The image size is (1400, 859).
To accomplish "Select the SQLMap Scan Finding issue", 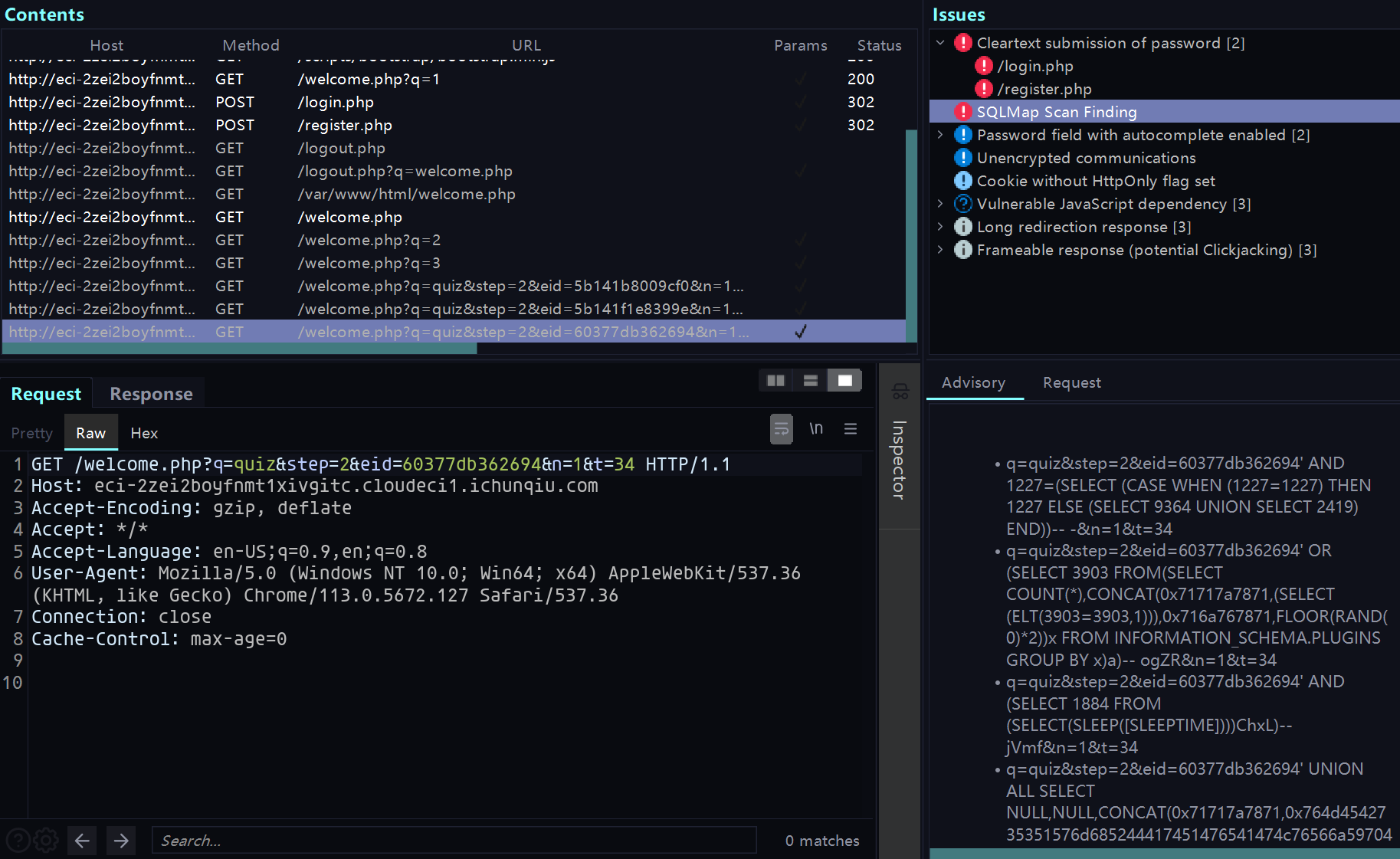I will point(1164,112).
